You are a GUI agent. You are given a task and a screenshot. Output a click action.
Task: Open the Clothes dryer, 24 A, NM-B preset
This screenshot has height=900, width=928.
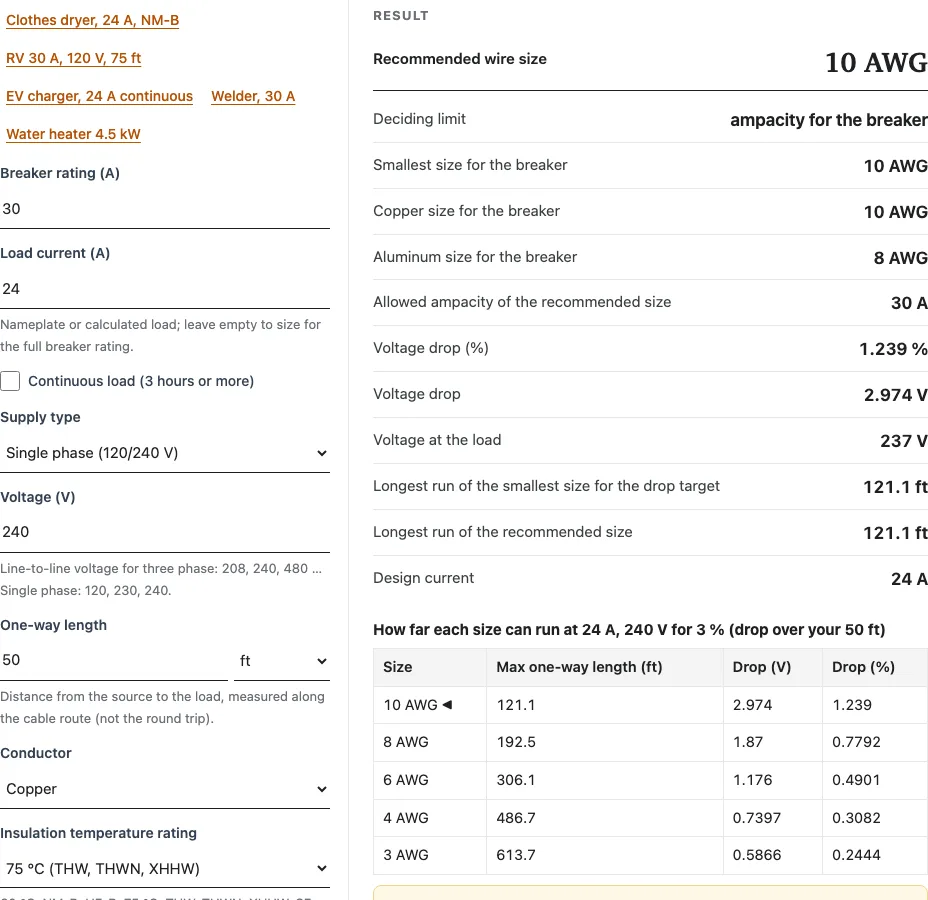(92, 20)
